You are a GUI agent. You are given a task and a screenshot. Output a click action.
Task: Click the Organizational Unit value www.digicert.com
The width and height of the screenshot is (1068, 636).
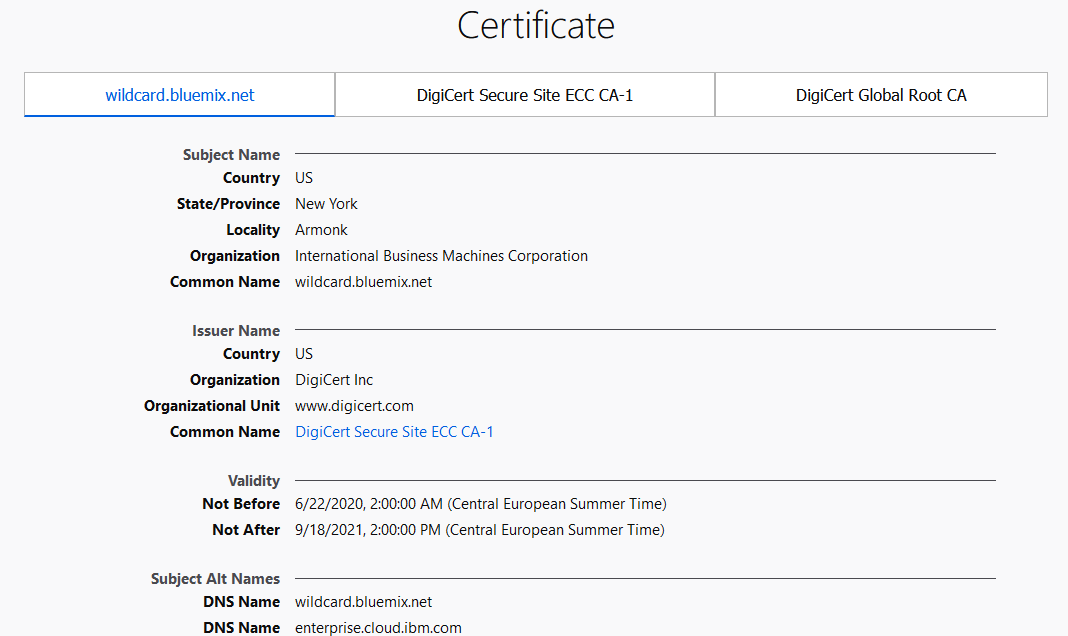354,406
